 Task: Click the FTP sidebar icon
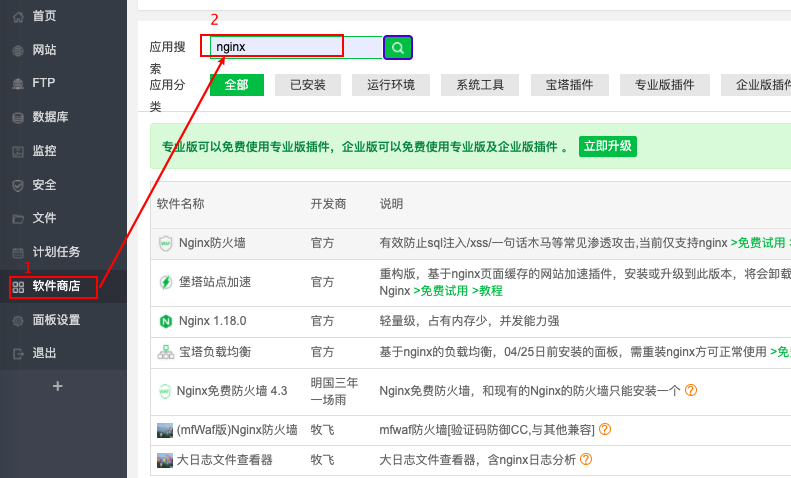click(18, 84)
